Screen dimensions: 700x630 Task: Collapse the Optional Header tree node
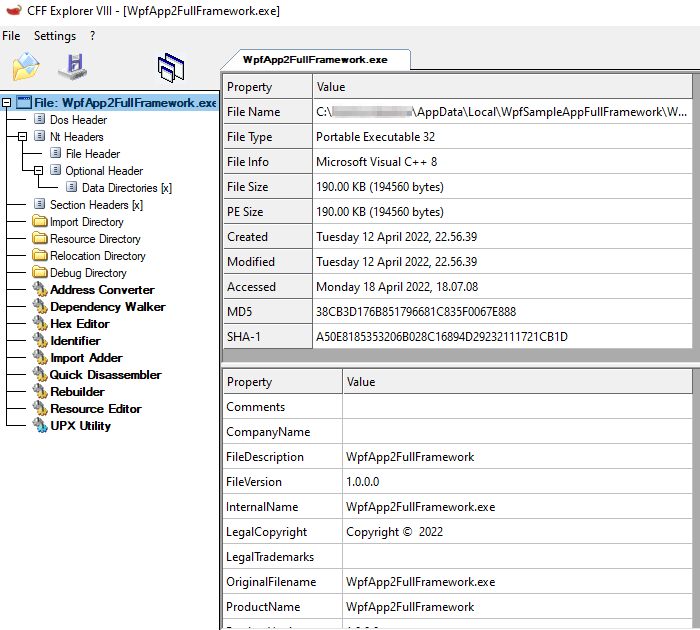[39, 171]
